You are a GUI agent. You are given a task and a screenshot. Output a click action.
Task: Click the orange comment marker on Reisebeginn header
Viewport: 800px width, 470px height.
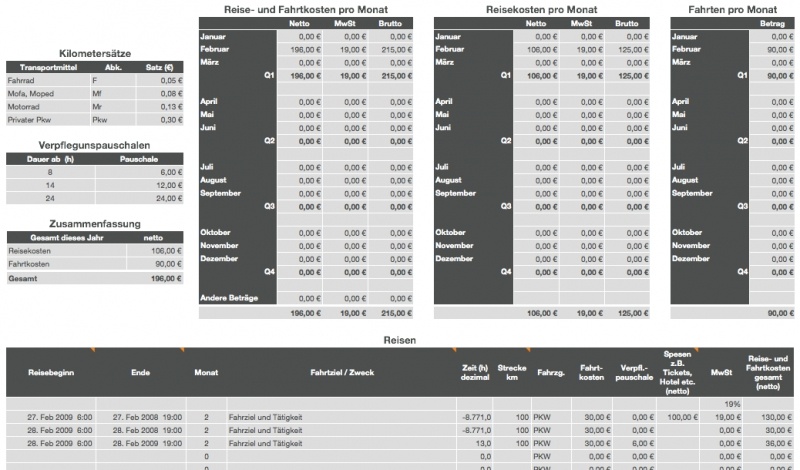pos(93,349)
